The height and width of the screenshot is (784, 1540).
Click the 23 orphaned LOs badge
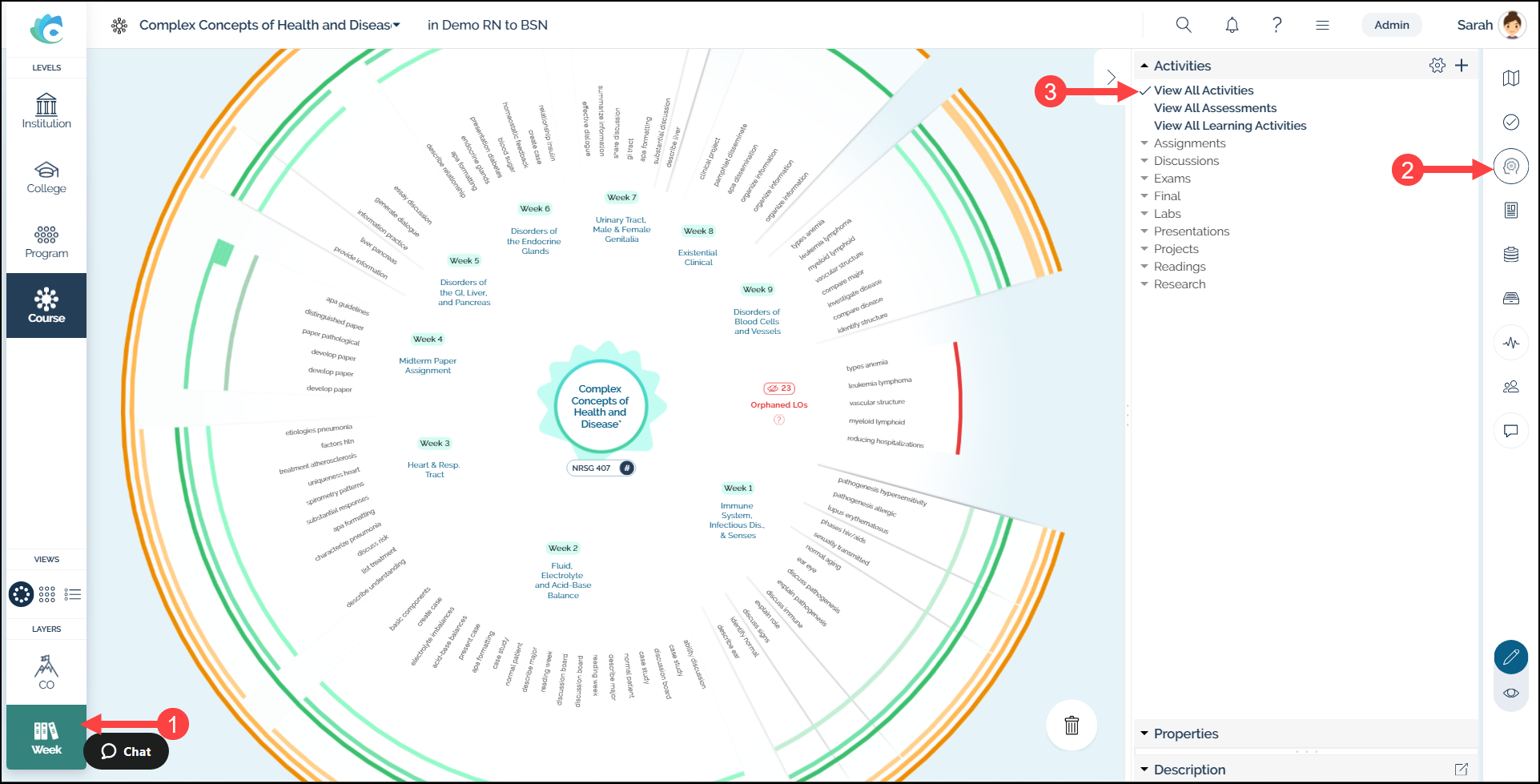[779, 388]
